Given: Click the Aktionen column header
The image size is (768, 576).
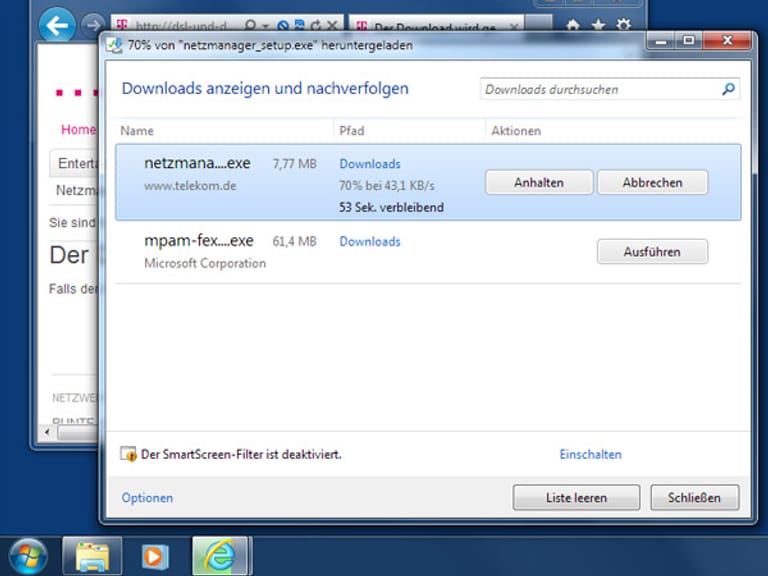Looking at the screenshot, I should click(516, 131).
